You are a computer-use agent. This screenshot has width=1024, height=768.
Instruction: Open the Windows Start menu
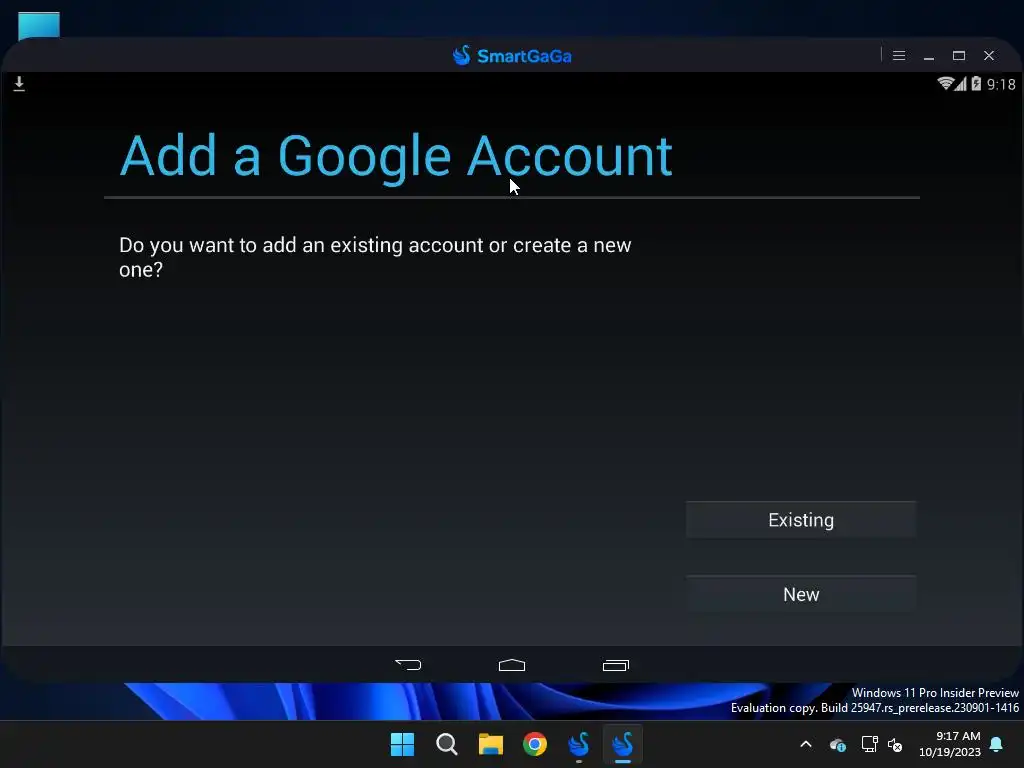(x=402, y=744)
